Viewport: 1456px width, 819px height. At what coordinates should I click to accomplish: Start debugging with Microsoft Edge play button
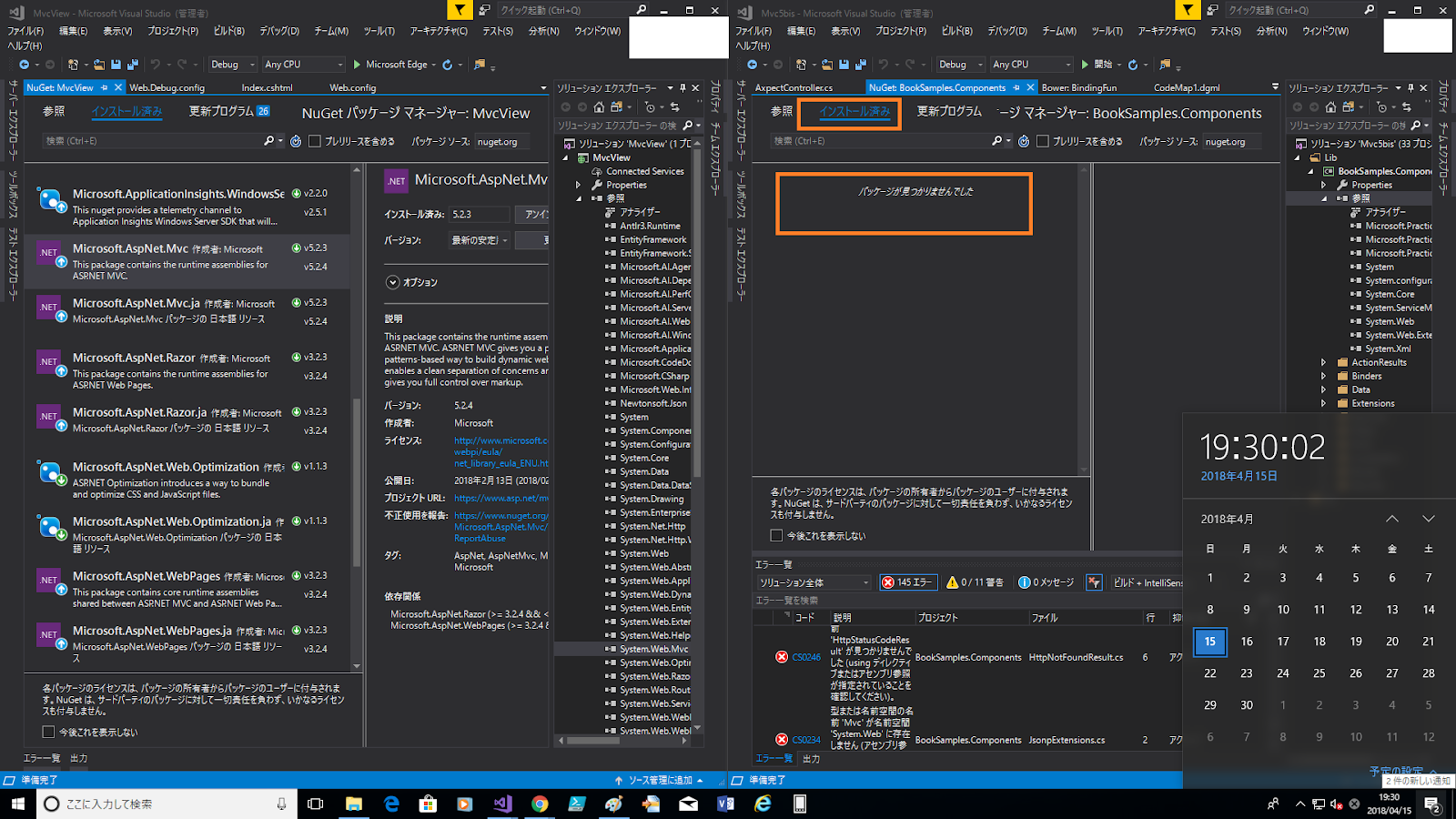pos(358,65)
